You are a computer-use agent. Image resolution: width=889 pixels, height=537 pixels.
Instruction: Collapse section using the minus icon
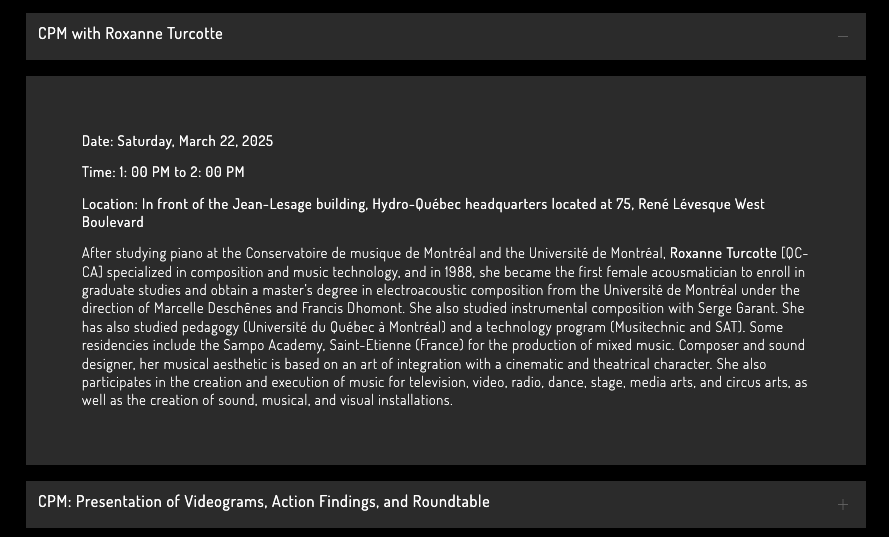click(842, 36)
